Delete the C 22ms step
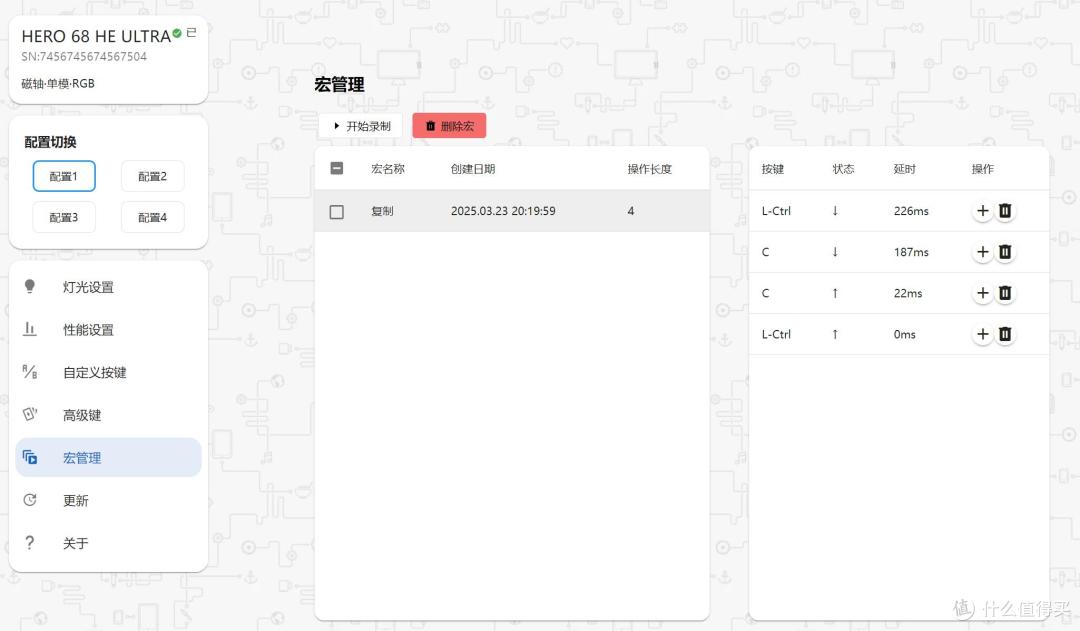Screen dimensions: 1080x631 coord(1005,293)
